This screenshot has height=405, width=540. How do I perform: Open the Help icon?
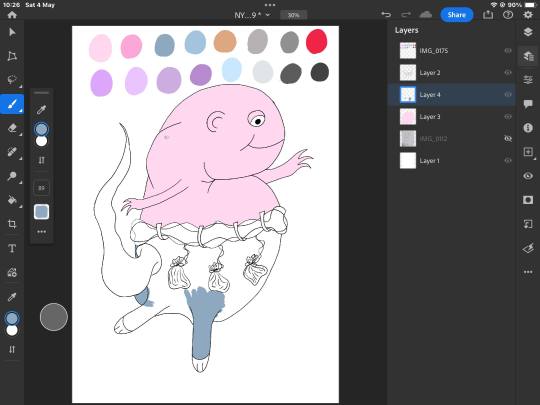point(508,14)
